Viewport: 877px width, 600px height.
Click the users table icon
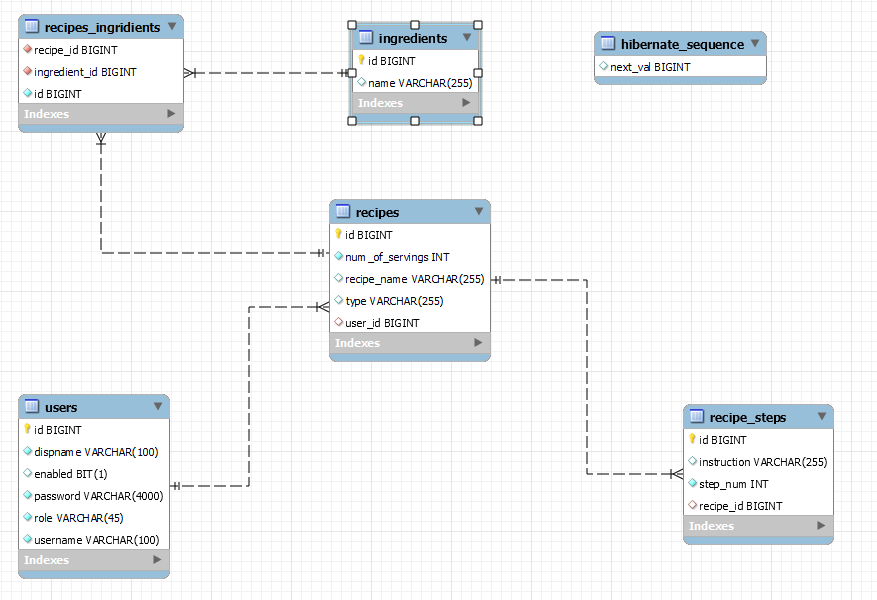click(x=32, y=406)
